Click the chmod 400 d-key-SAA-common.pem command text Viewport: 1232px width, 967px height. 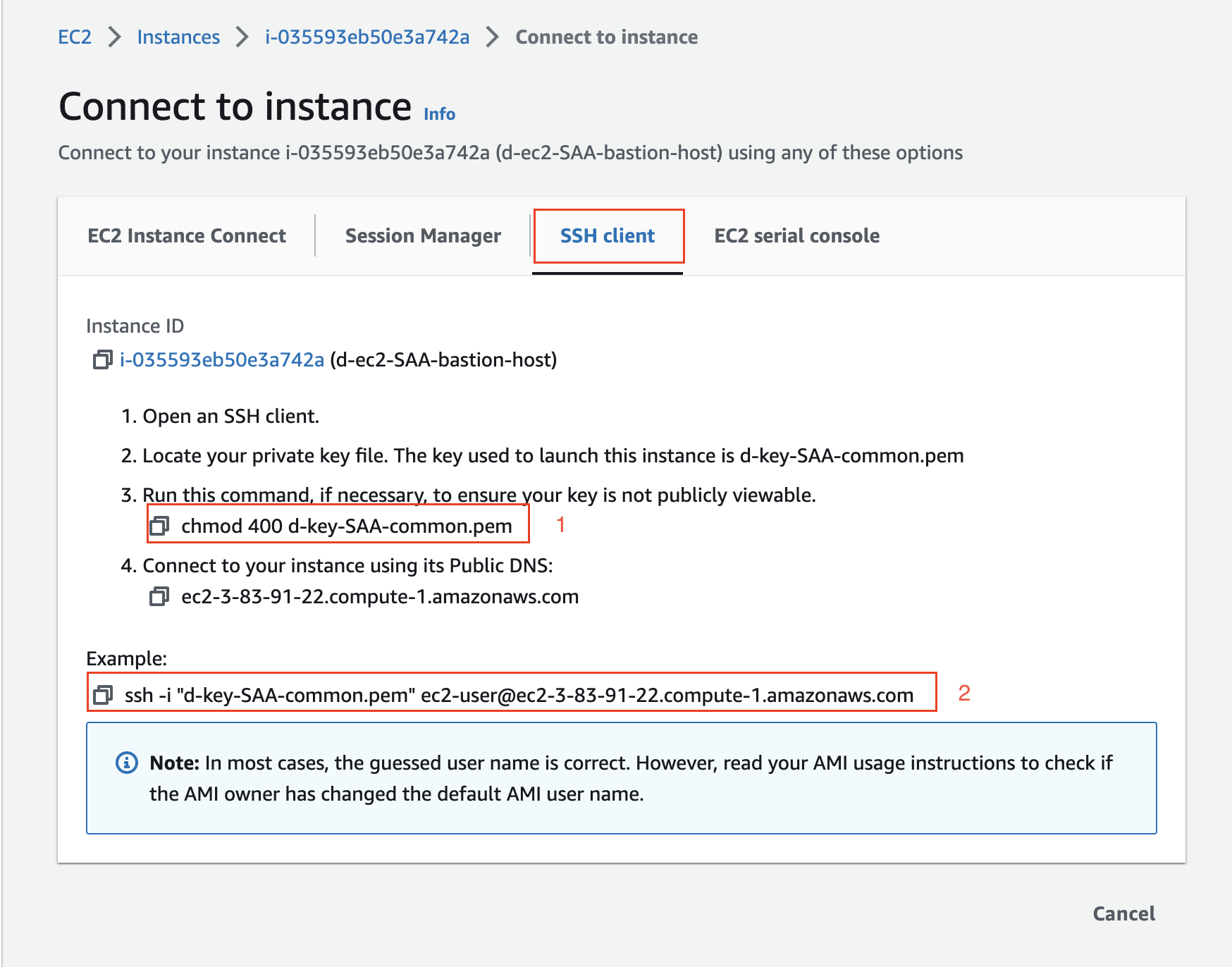346,526
